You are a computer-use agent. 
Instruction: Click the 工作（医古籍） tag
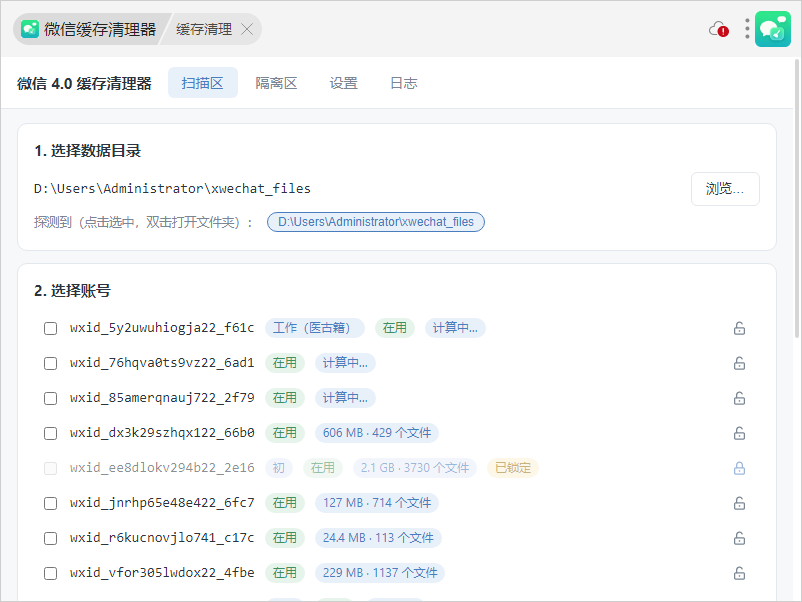click(314, 328)
